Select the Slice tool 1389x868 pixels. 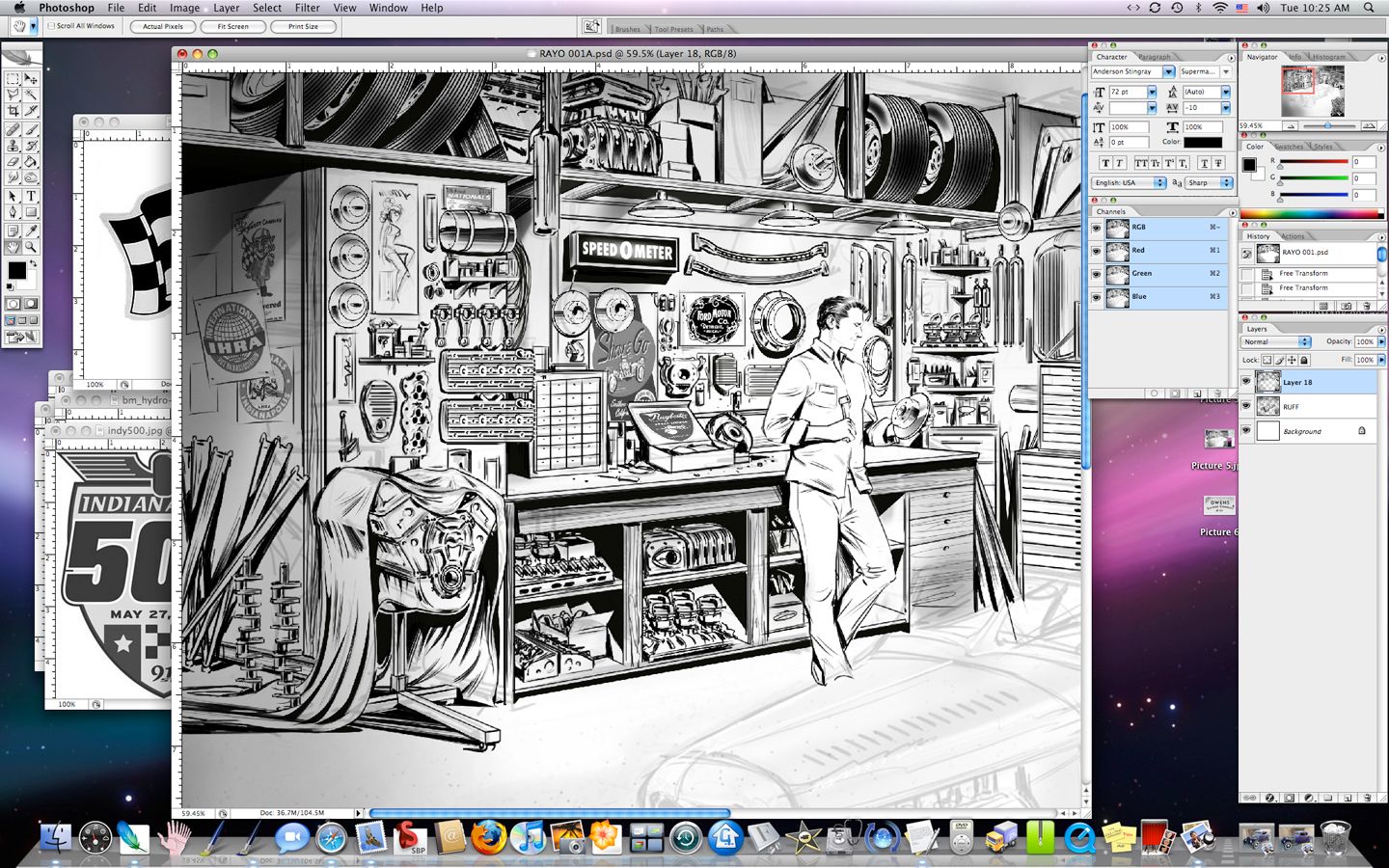(31, 111)
